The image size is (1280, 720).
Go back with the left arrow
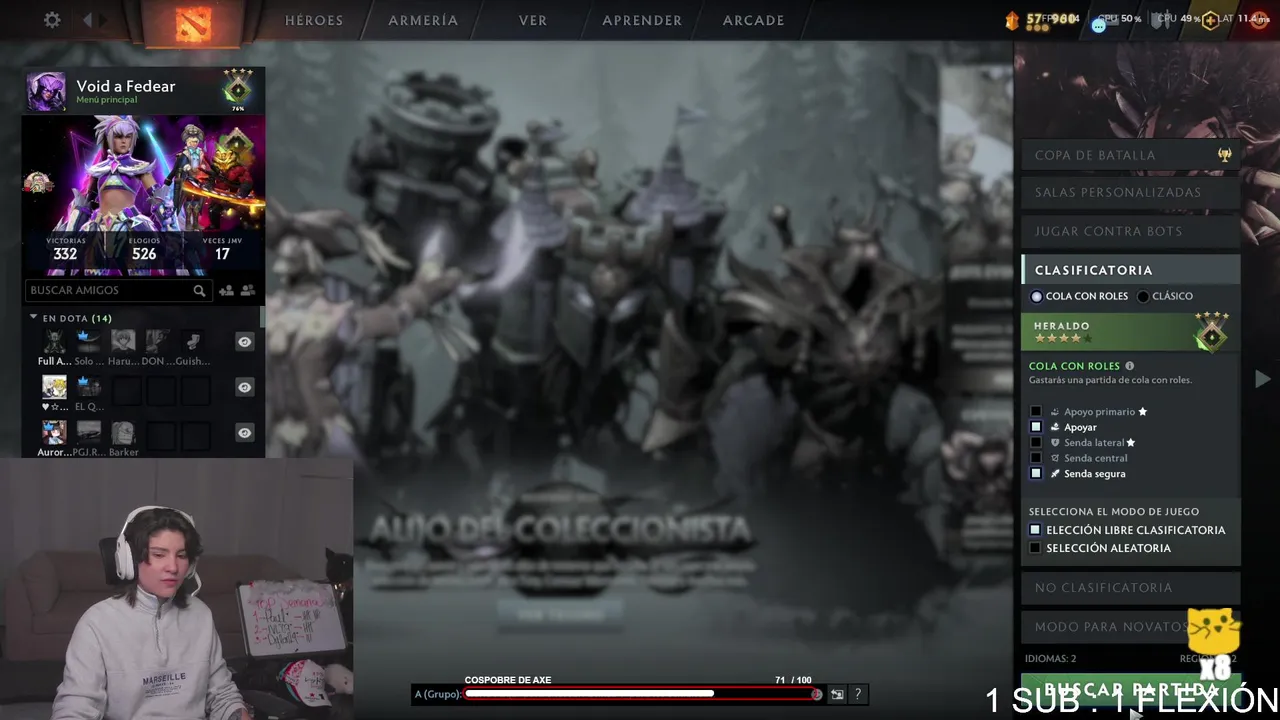point(88,20)
